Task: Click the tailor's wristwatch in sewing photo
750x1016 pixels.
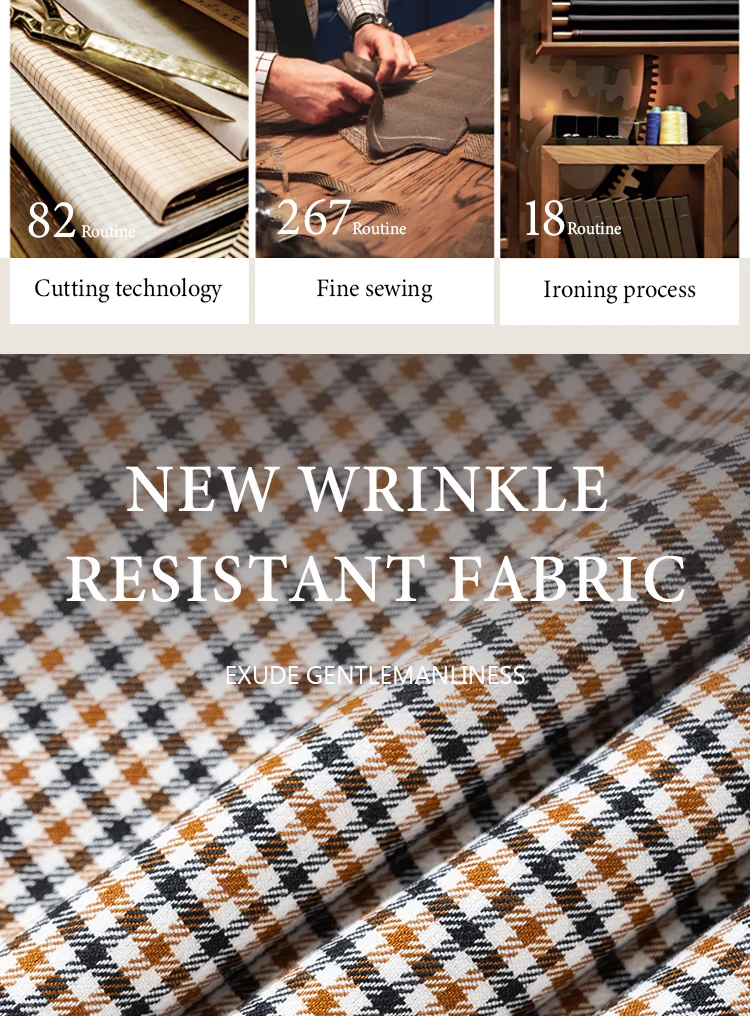Action: coord(371,21)
